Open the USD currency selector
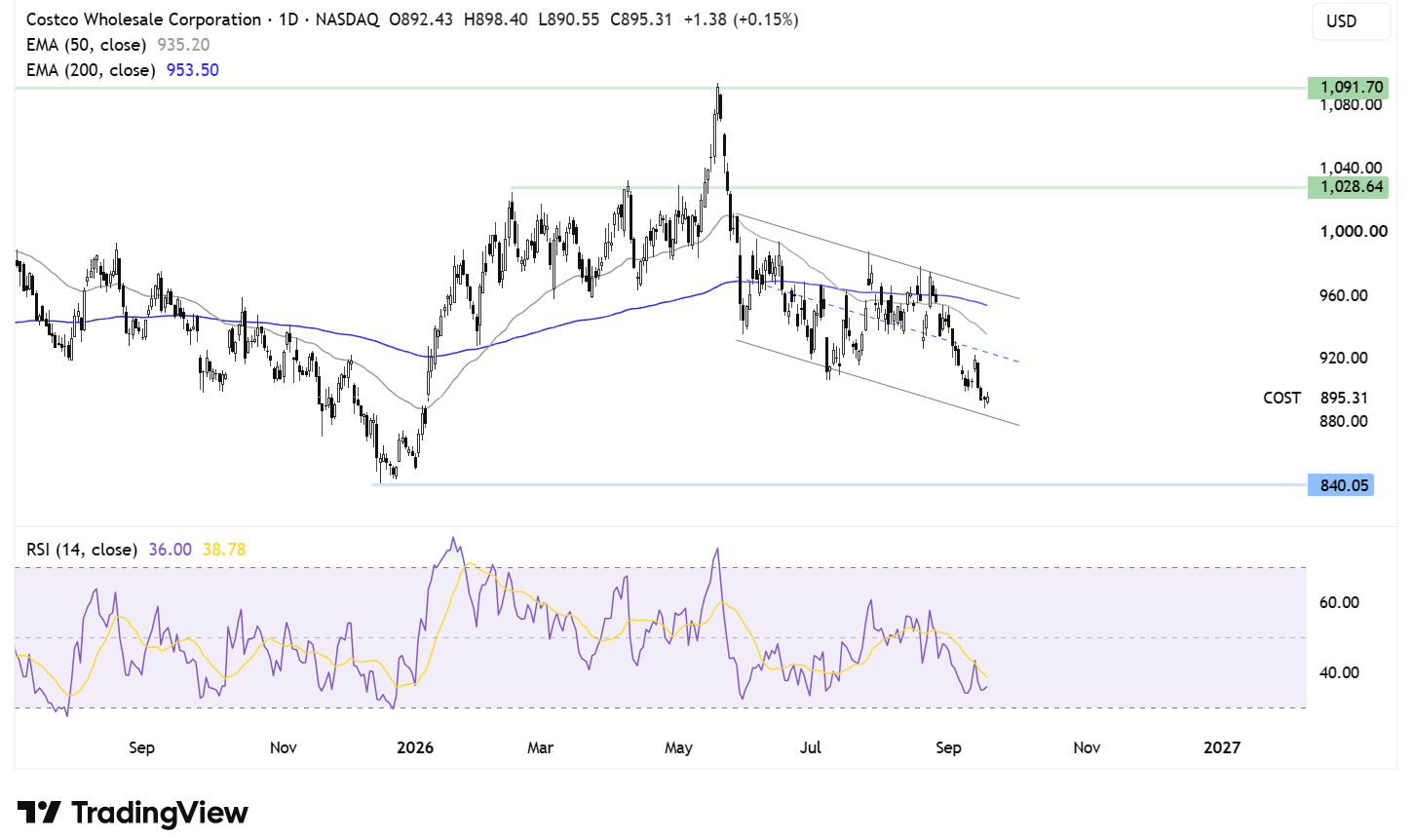 coord(1351,21)
